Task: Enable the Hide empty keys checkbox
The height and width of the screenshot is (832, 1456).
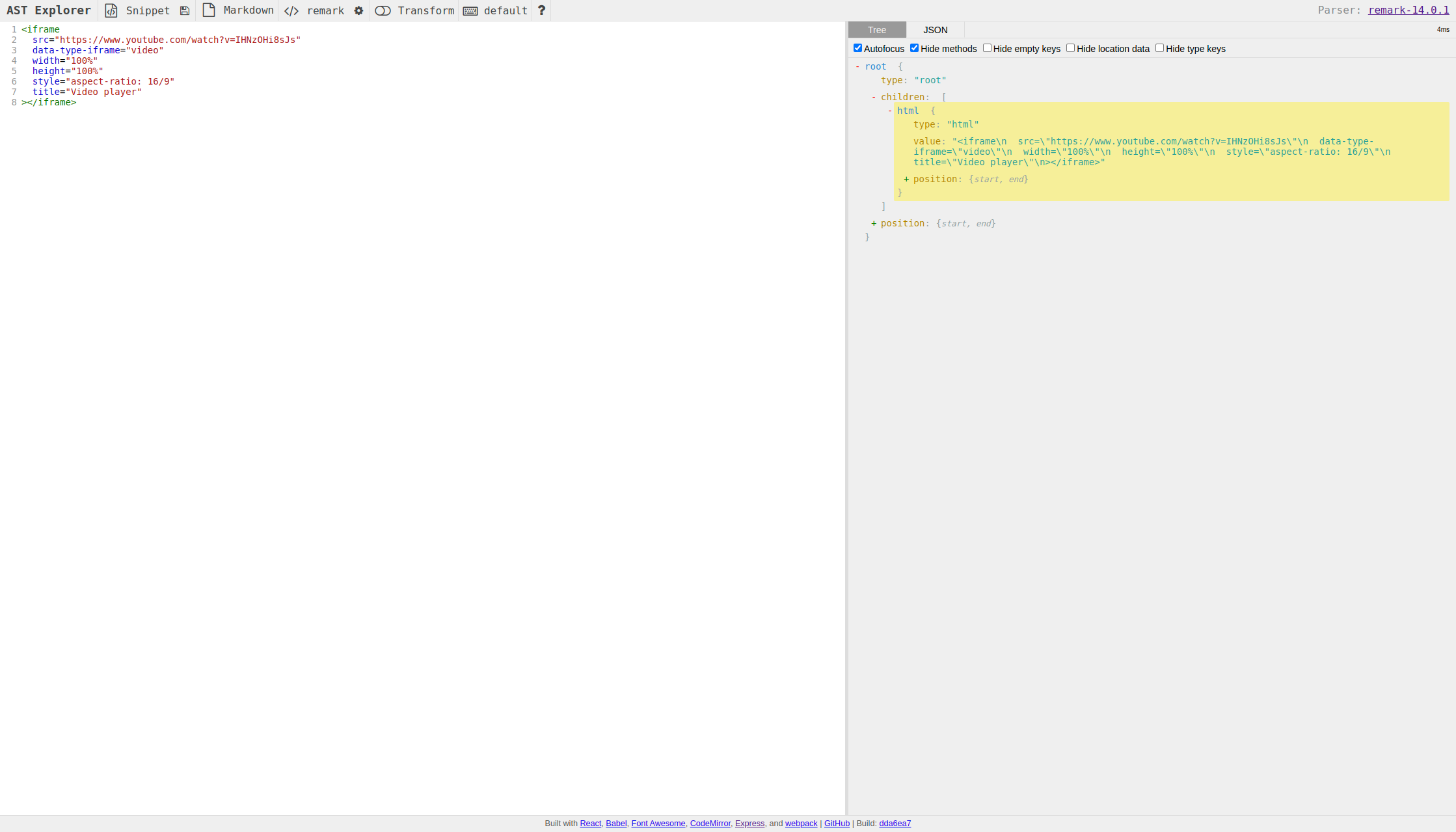Action: pos(987,47)
